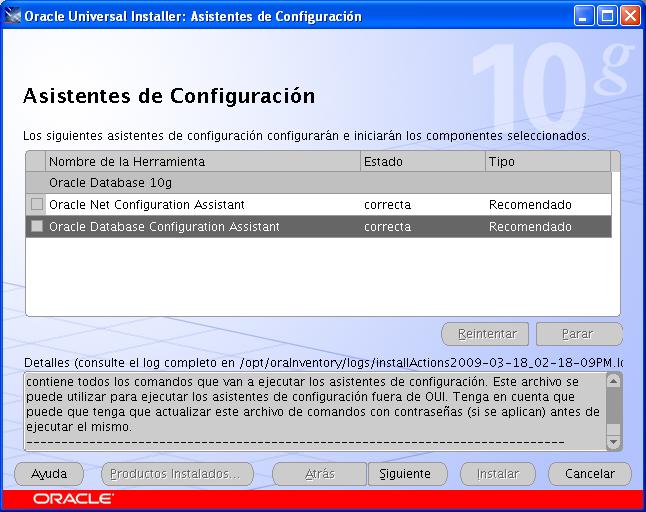646x512 pixels.
Task: Sort by Nombre de la Herramienta column header
Action: click(x=203, y=161)
